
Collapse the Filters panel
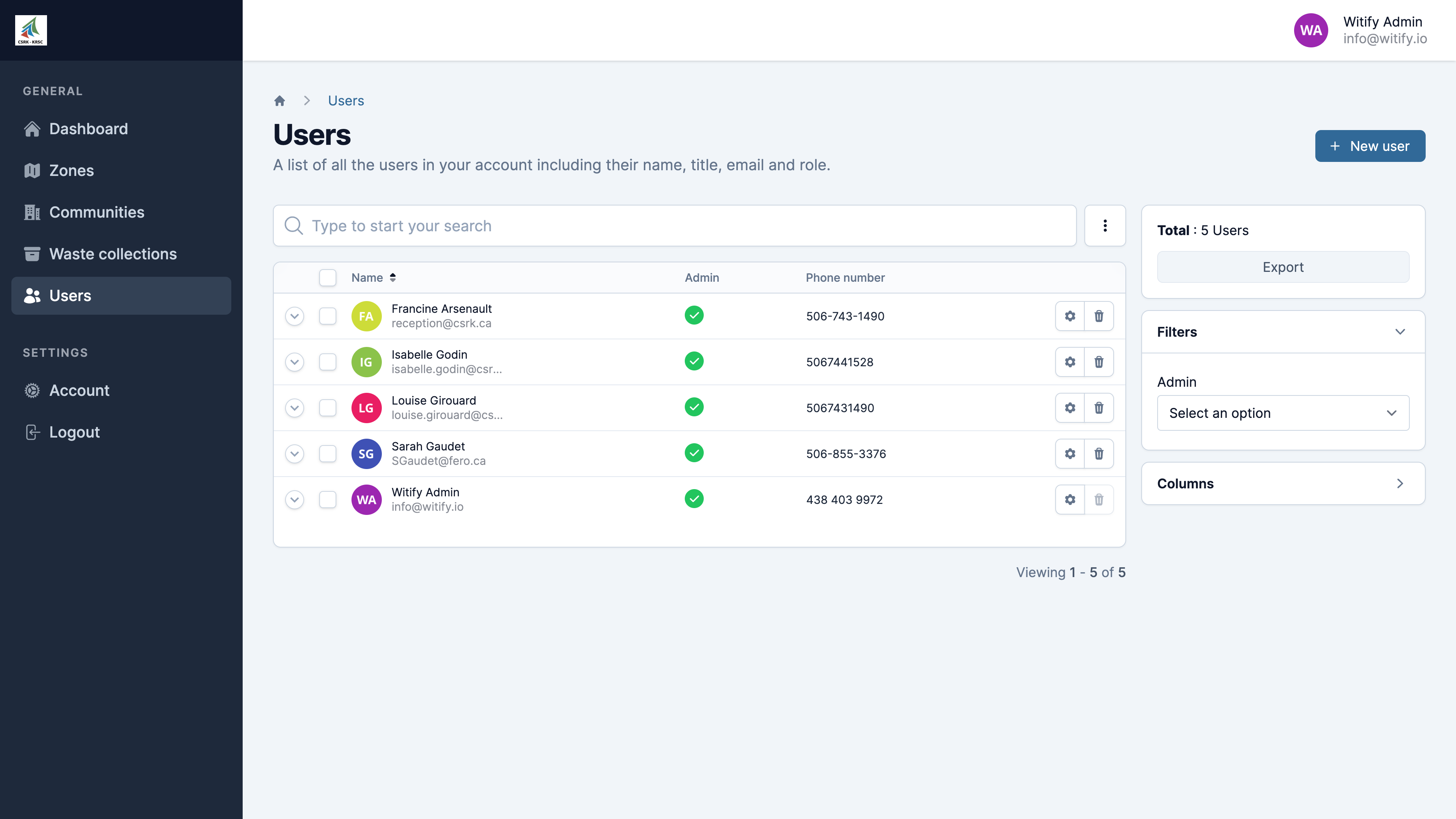tap(1399, 332)
